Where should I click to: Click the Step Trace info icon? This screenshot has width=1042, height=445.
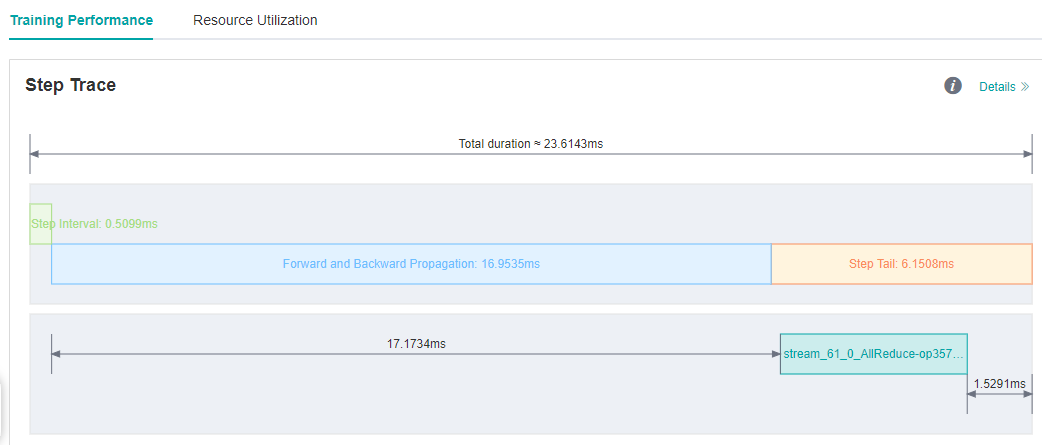pyautogui.click(x=953, y=86)
